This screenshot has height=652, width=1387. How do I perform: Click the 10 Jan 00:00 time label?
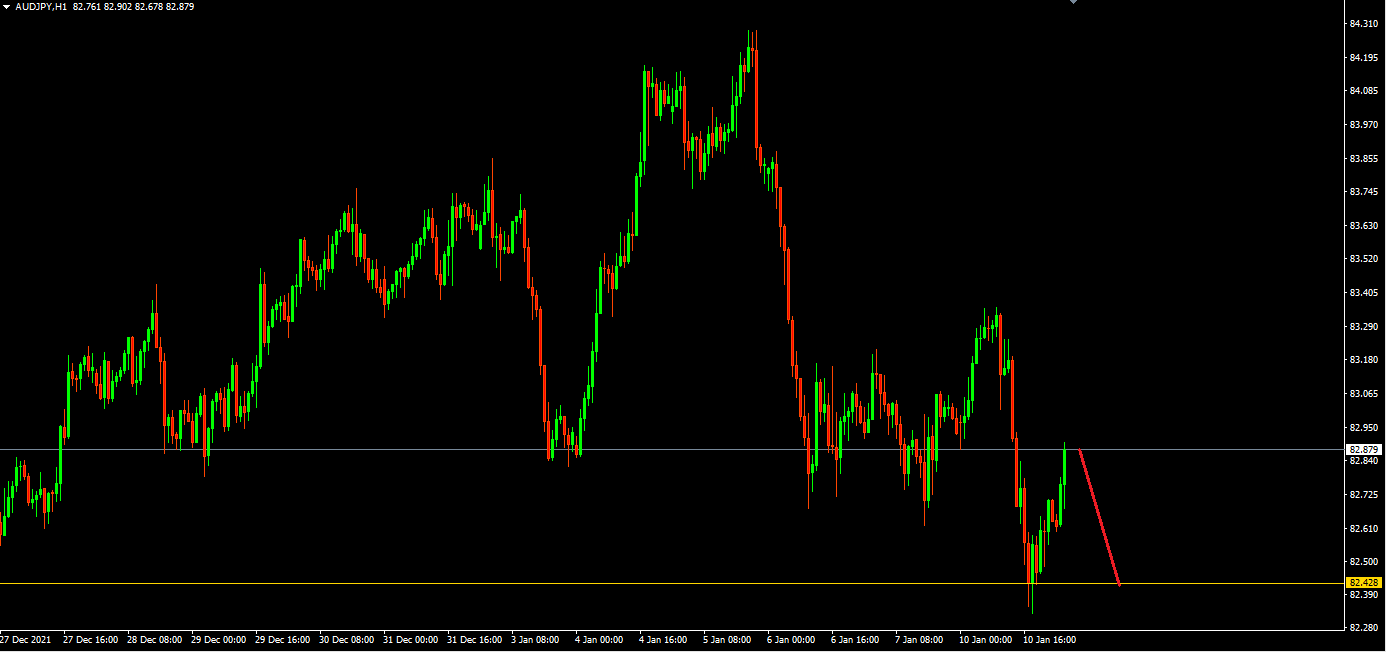(x=985, y=639)
